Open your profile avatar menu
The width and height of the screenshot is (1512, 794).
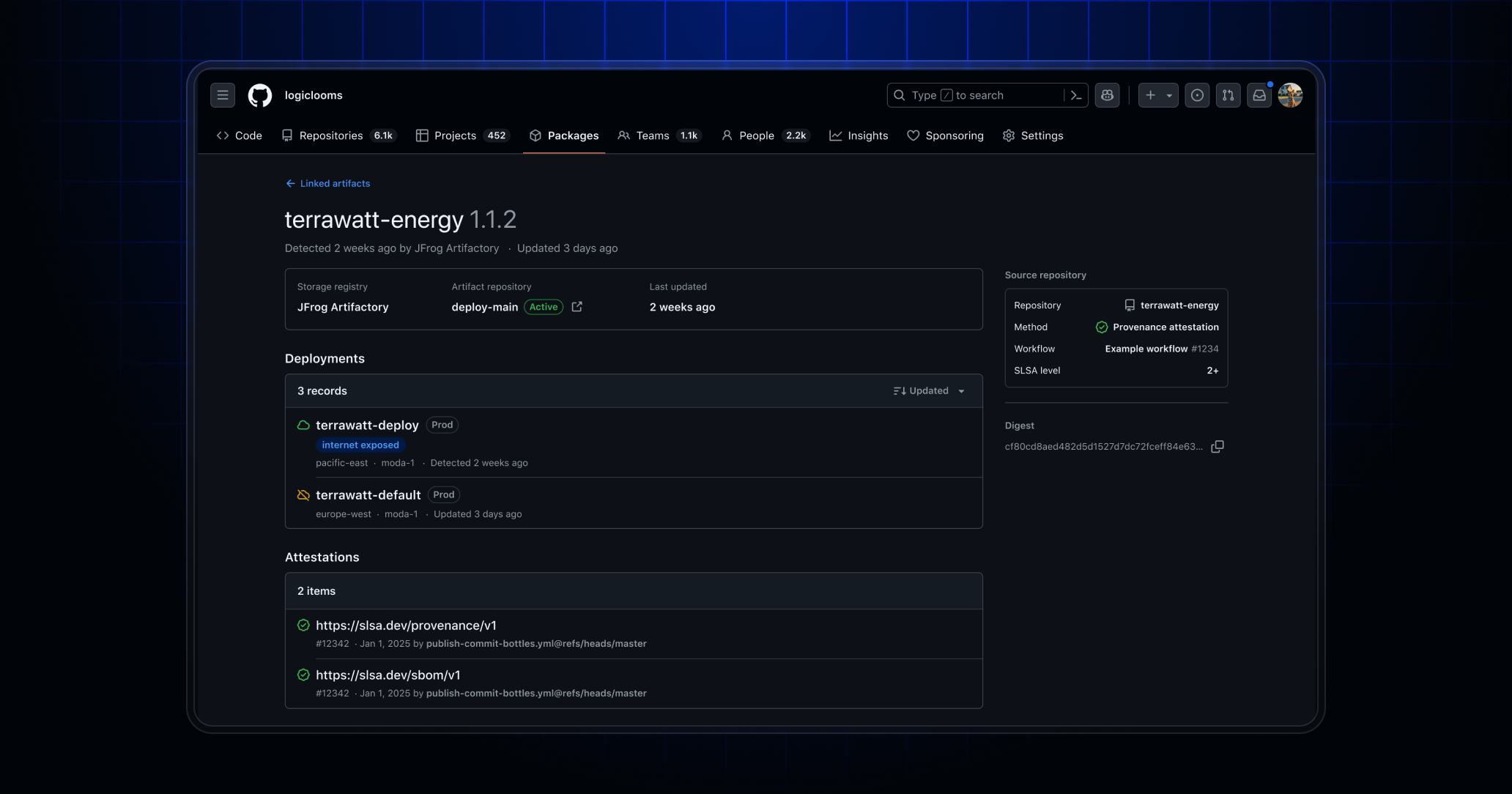1290,95
